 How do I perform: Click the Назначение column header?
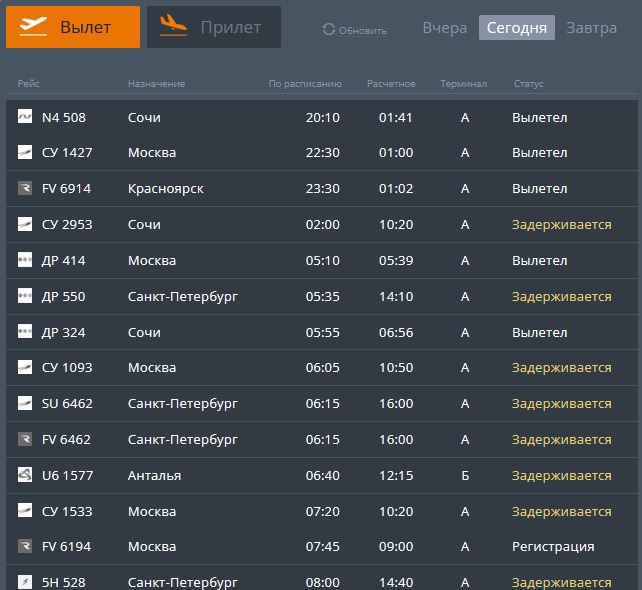(x=156, y=84)
